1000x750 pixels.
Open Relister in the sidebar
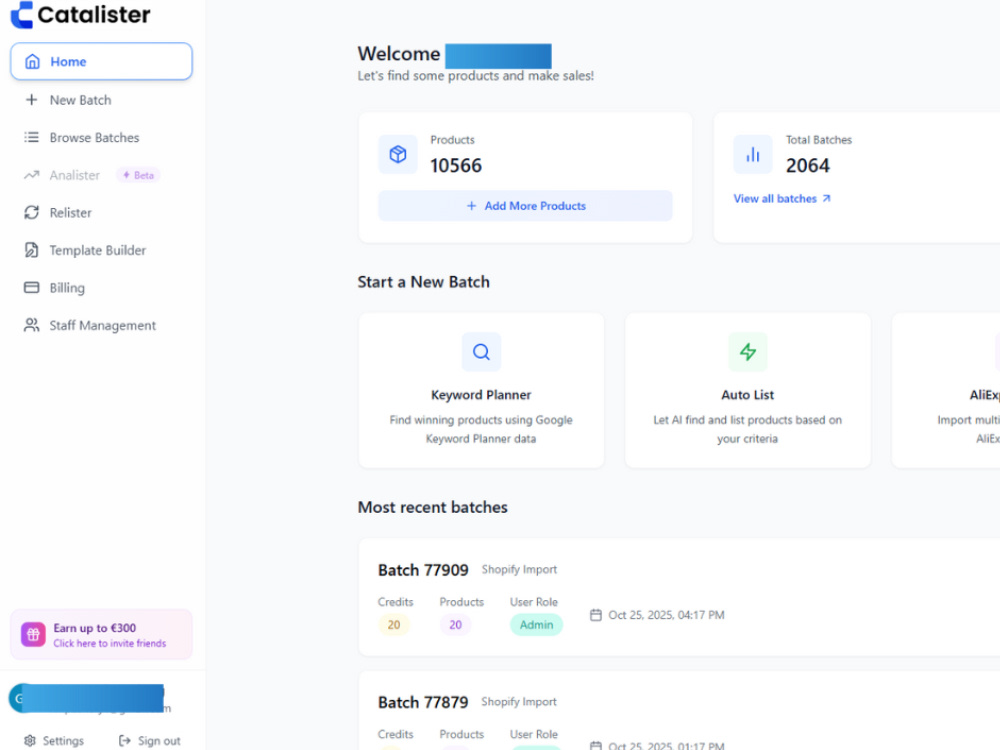[x=71, y=213]
